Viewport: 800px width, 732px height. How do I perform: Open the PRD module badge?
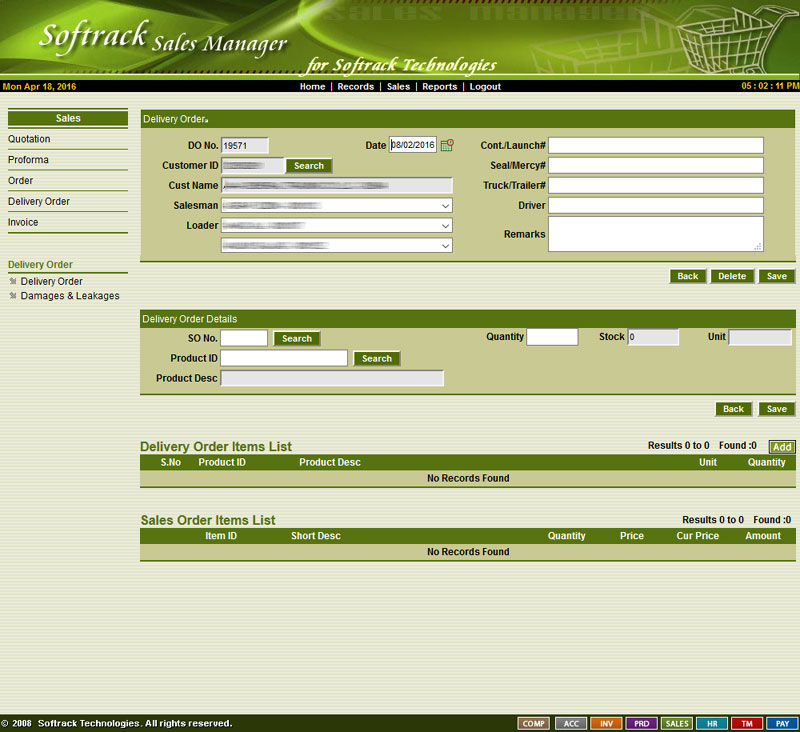point(641,723)
